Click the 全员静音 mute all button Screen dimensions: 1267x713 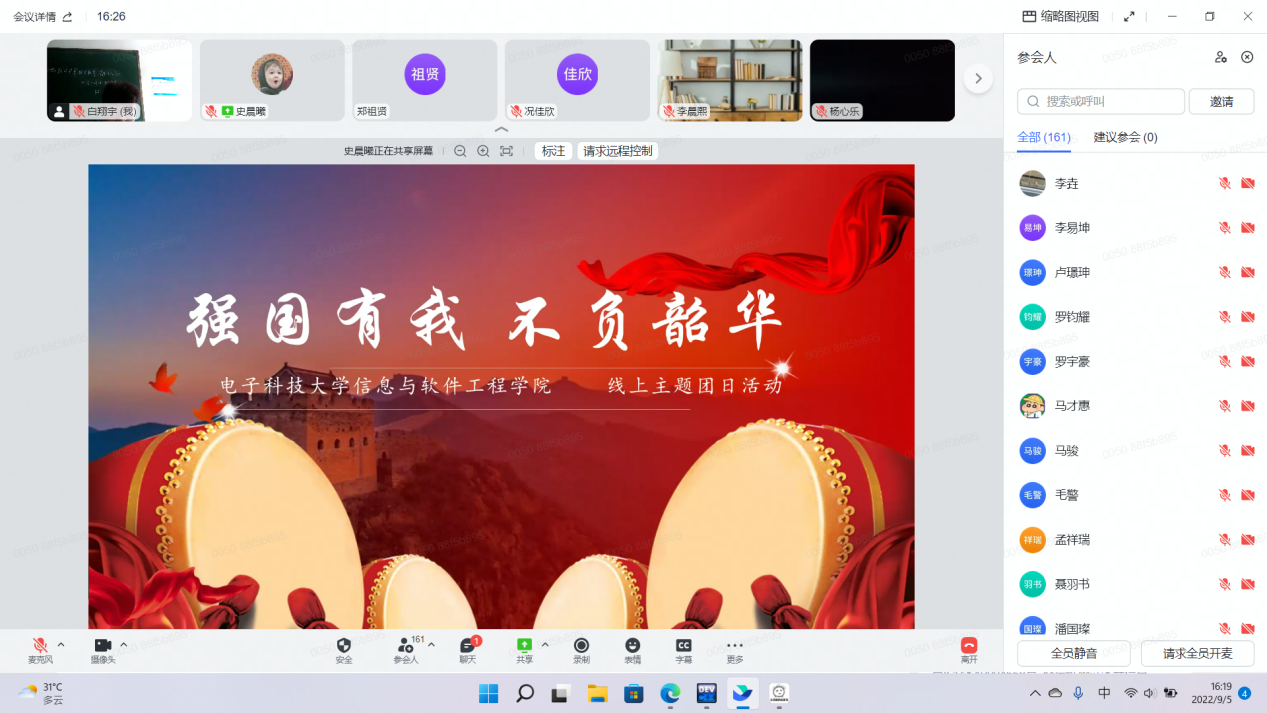pos(1073,654)
